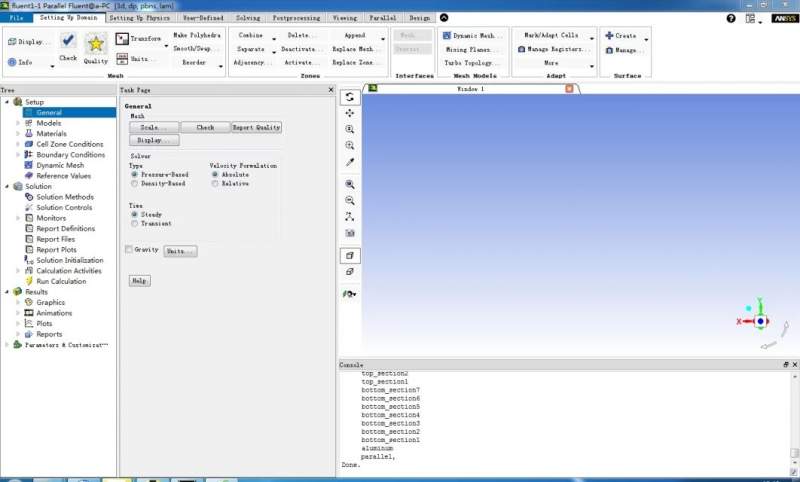The image size is (800, 482).
Task: Click the Surface Create plus icon
Action: (609, 36)
